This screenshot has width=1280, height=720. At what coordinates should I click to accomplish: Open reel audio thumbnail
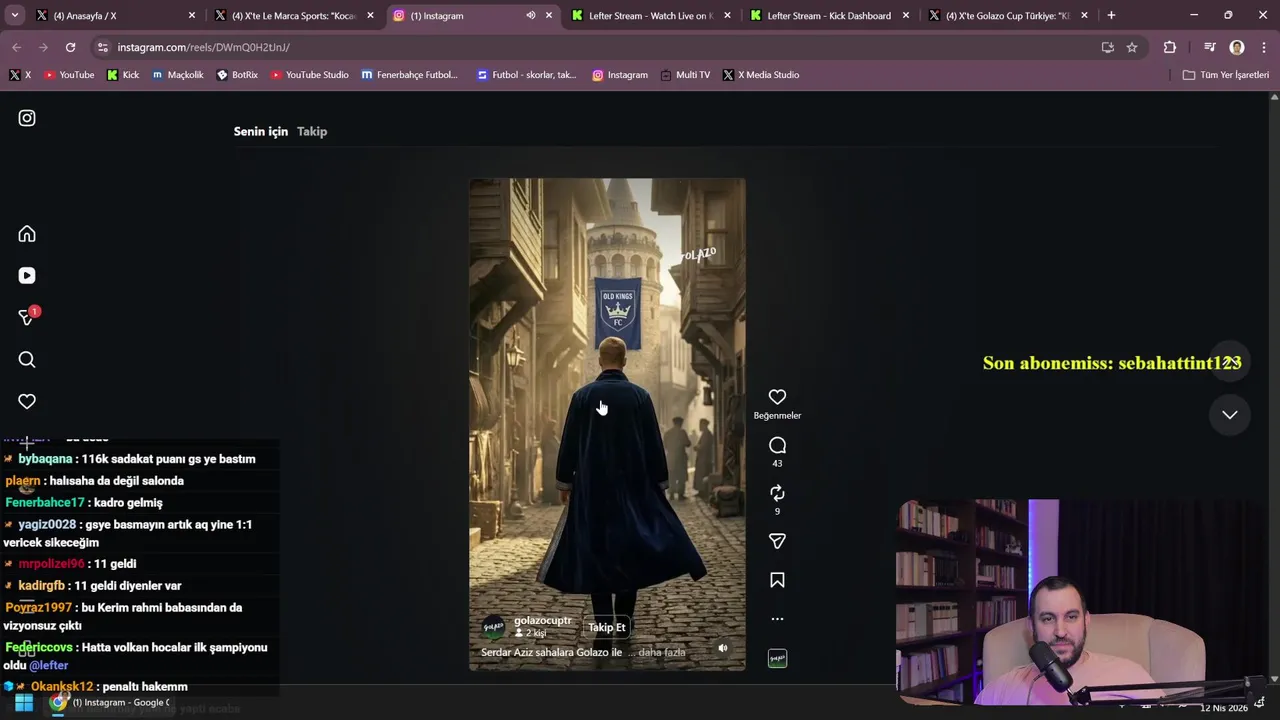tap(777, 658)
